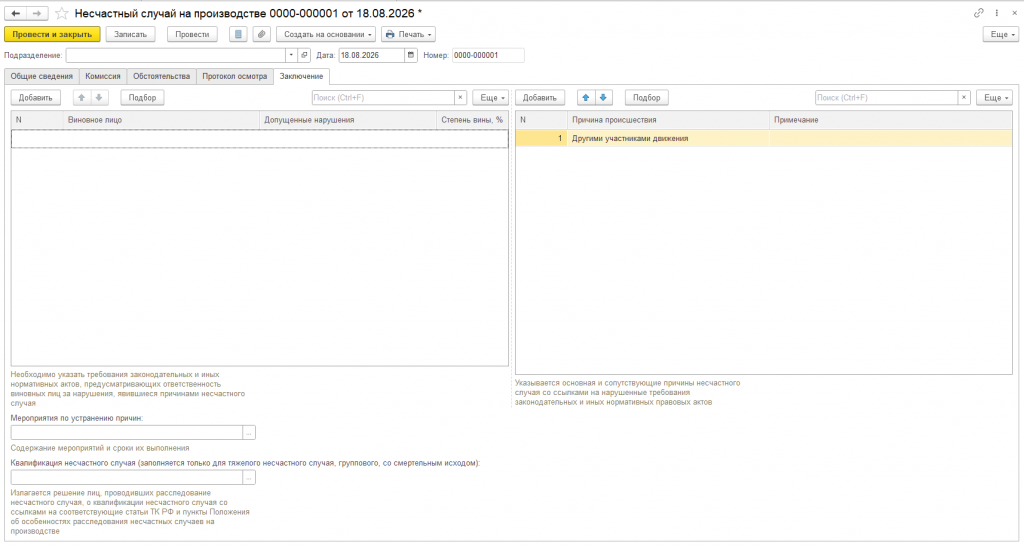Clear the right table search field
The height and width of the screenshot is (548, 1024).
coord(964,97)
